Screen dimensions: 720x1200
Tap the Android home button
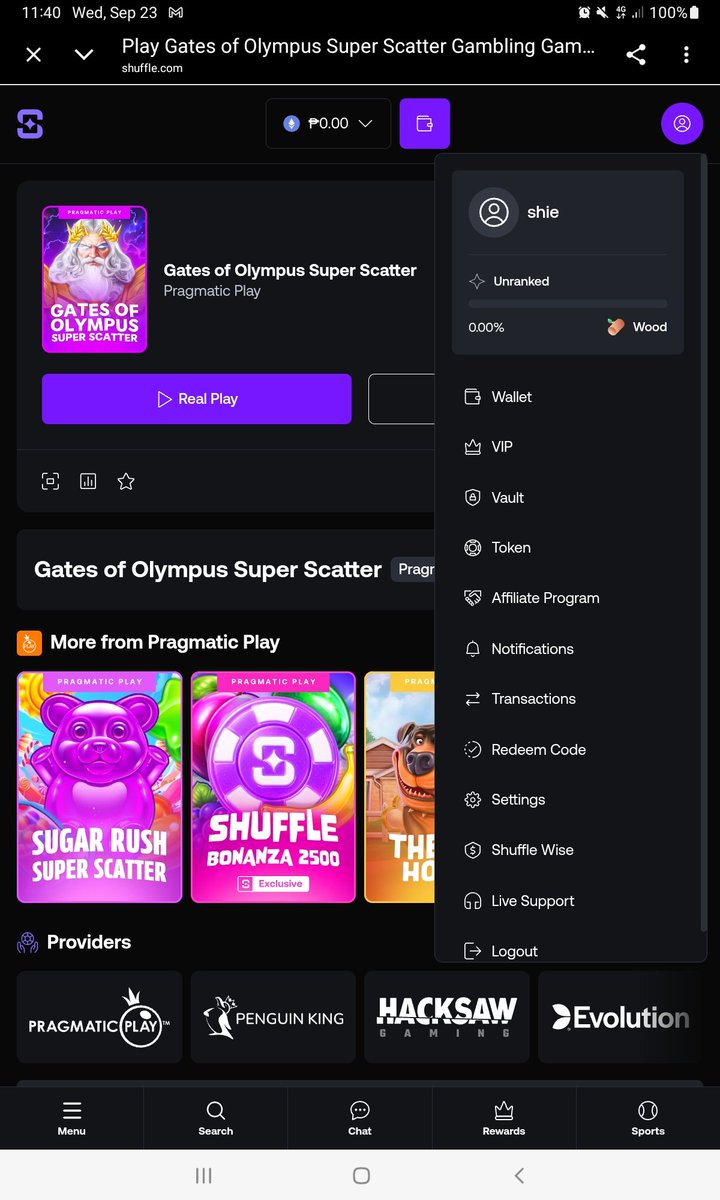click(361, 1176)
